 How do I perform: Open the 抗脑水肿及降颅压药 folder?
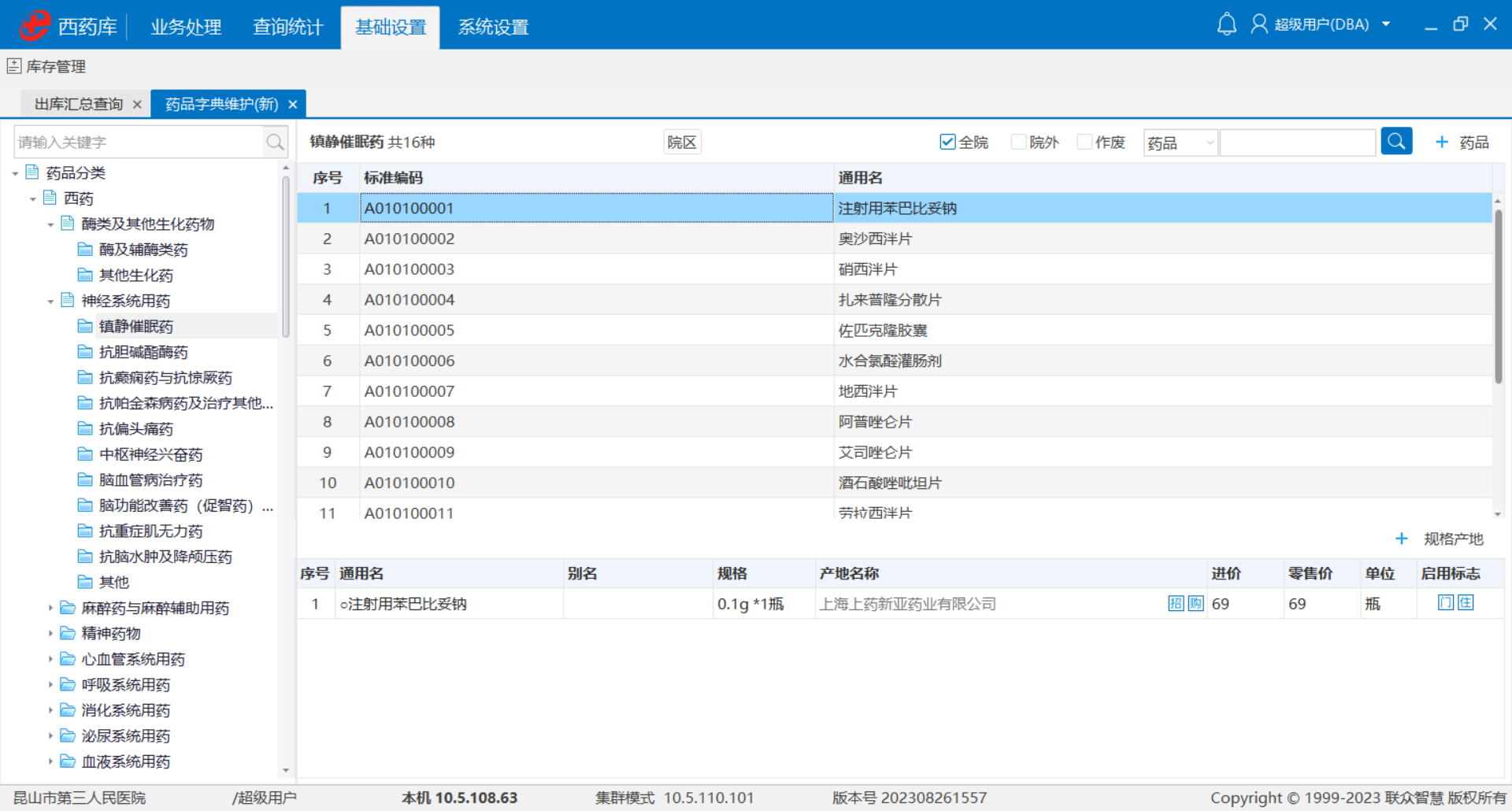pos(165,557)
